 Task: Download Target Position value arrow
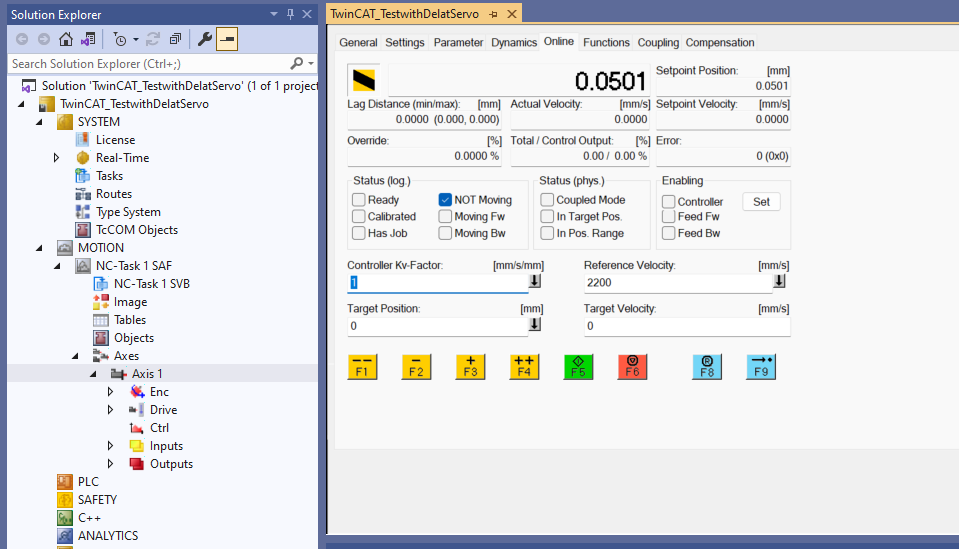535,325
